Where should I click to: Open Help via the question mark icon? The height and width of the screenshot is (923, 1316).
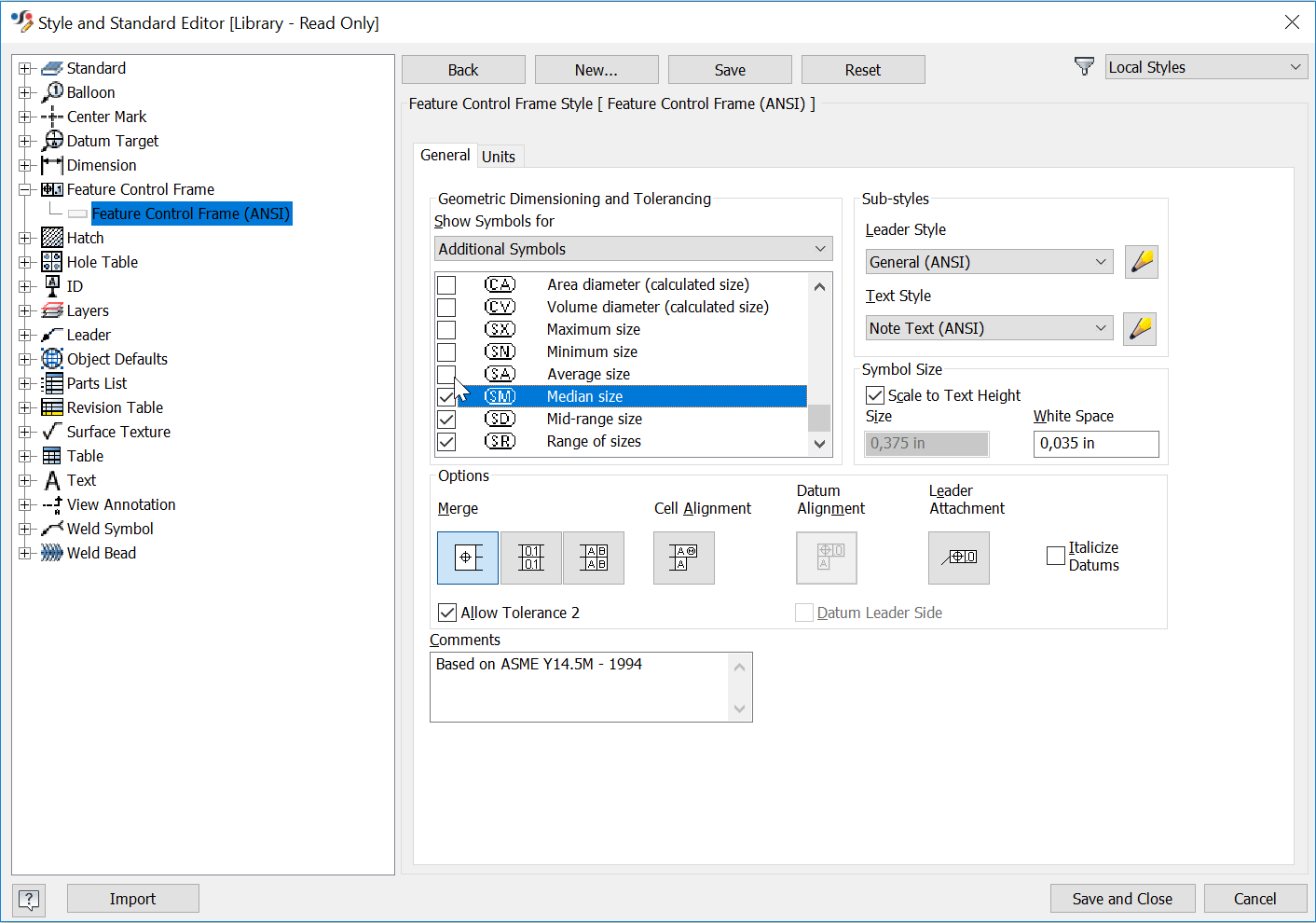pos(28,900)
